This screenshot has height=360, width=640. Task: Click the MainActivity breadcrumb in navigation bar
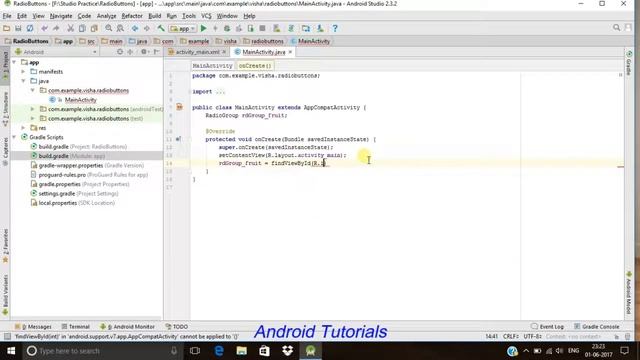pos(310,41)
